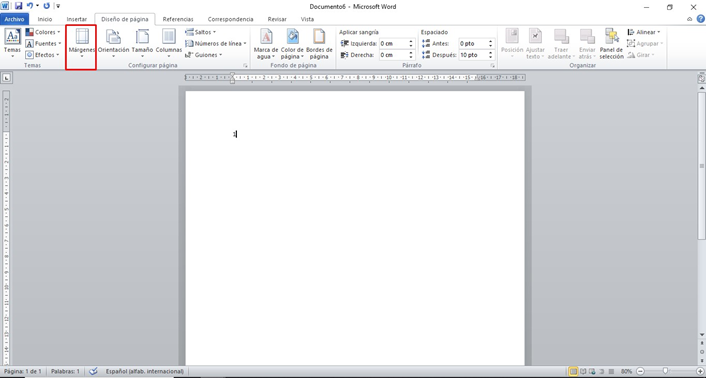The height and width of the screenshot is (378, 706).
Task: Open the undo history dropdown arrow
Action: pyautogui.click(x=37, y=6)
